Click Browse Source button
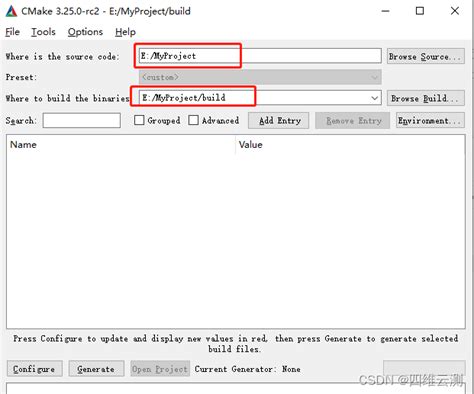Viewport: 474px width, 394px height. click(426, 56)
